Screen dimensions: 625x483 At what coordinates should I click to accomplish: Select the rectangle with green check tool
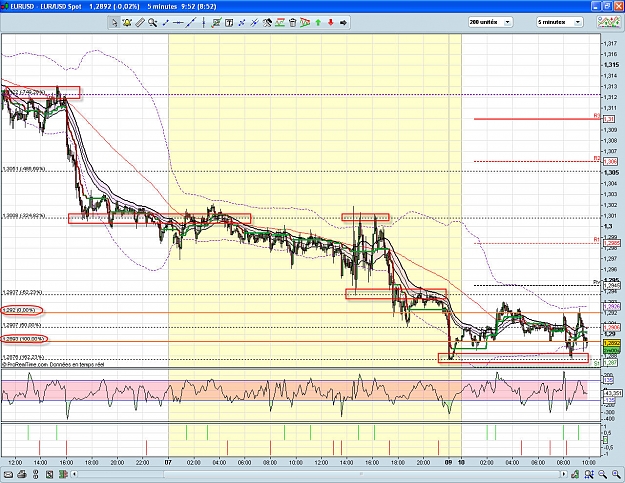pyautogui.click(x=216, y=23)
